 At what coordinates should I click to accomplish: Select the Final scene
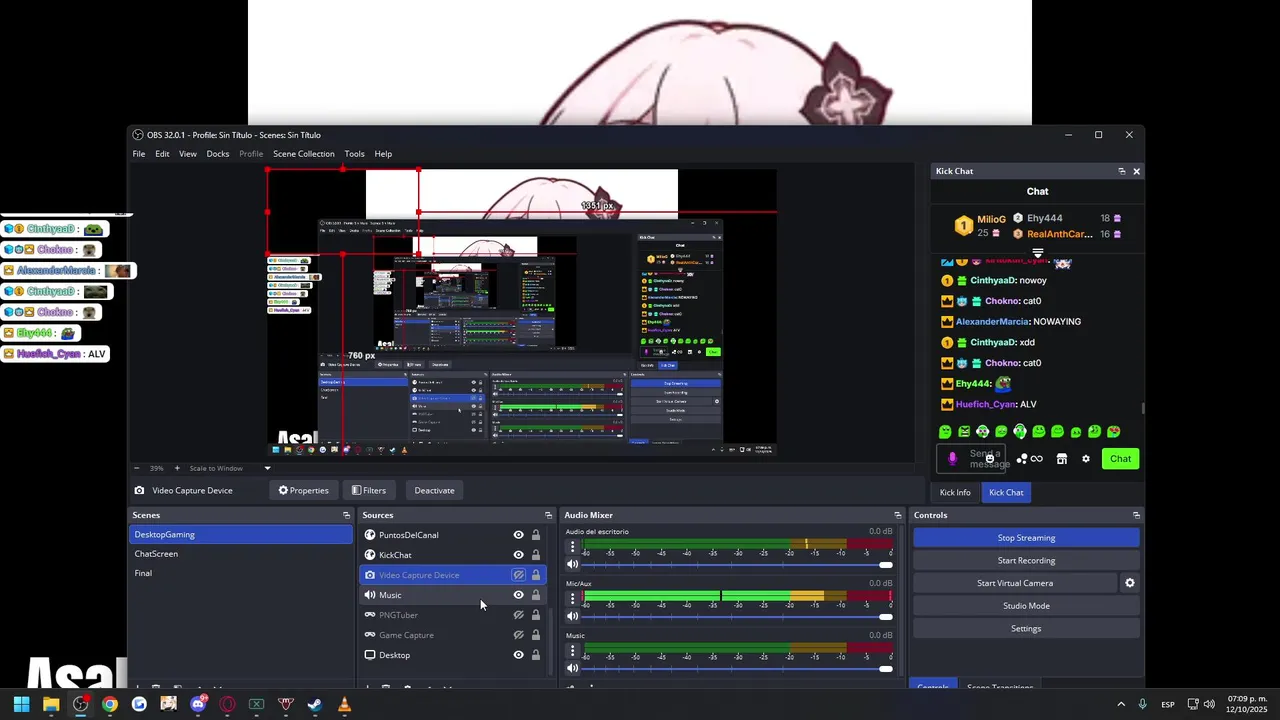click(241, 573)
